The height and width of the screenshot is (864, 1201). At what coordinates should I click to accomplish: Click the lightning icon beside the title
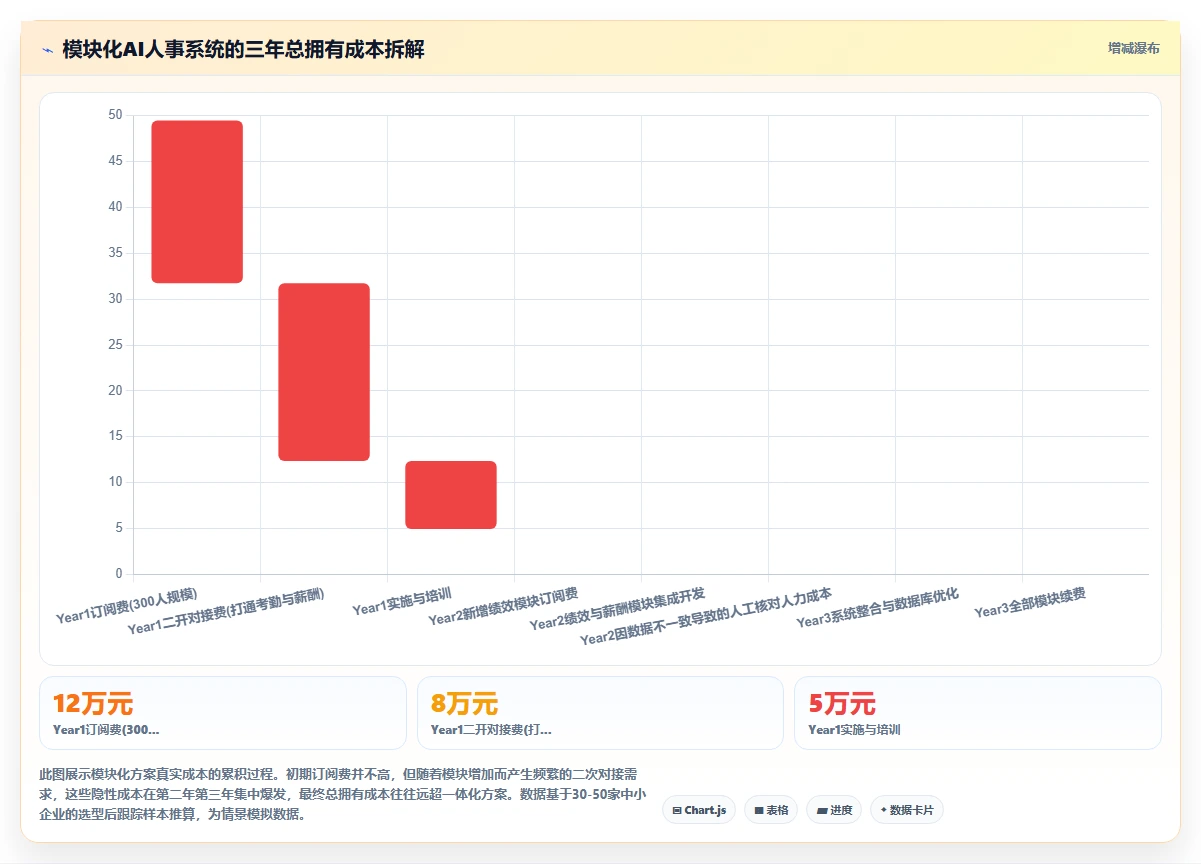(47, 50)
